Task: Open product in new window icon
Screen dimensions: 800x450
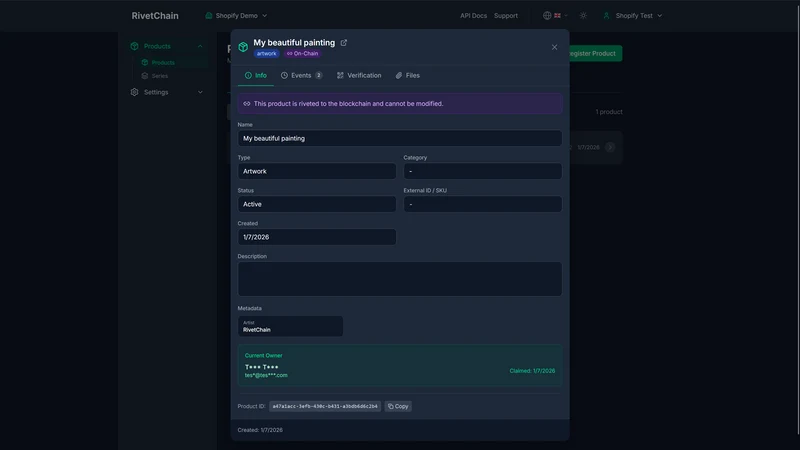Action: [x=344, y=43]
